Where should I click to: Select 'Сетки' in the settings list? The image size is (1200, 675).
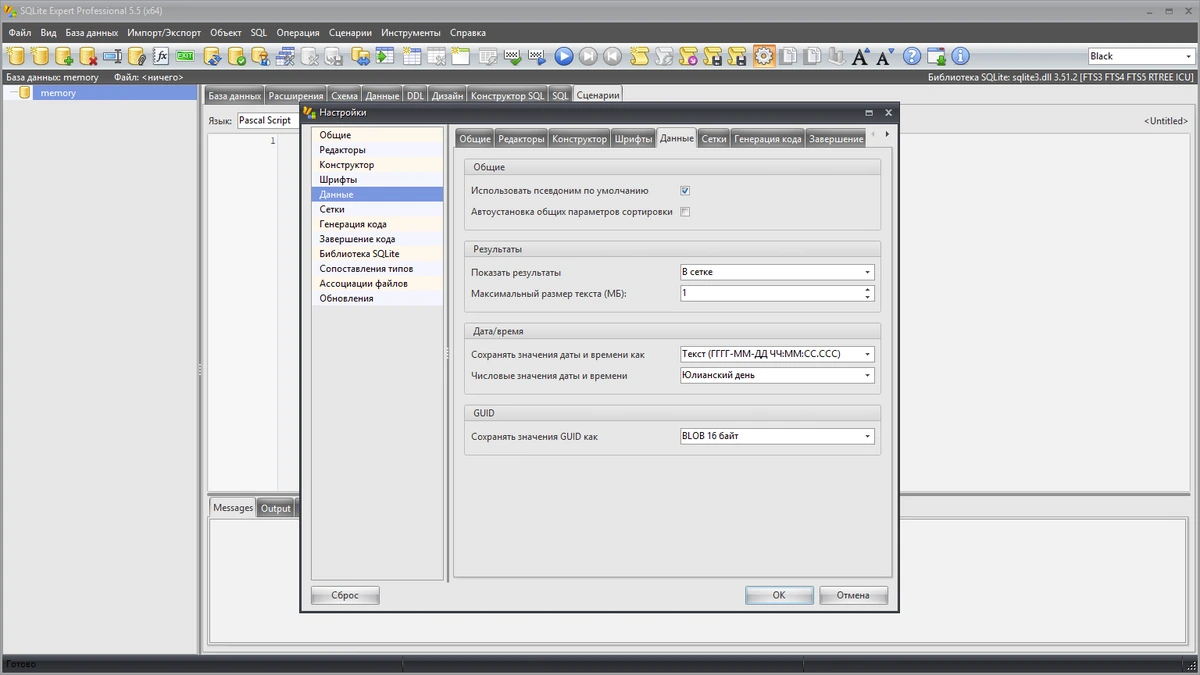point(377,210)
